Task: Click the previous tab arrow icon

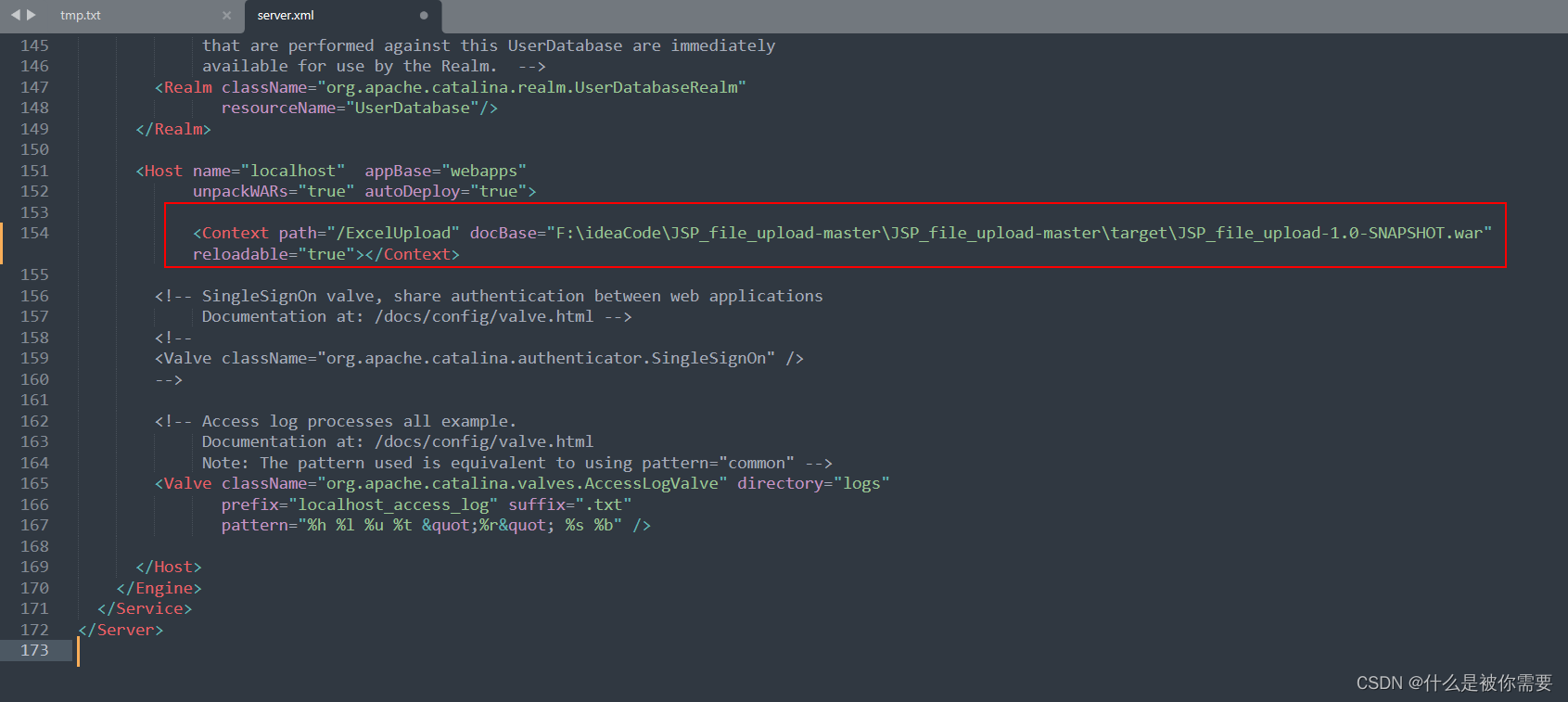Action: point(15,15)
